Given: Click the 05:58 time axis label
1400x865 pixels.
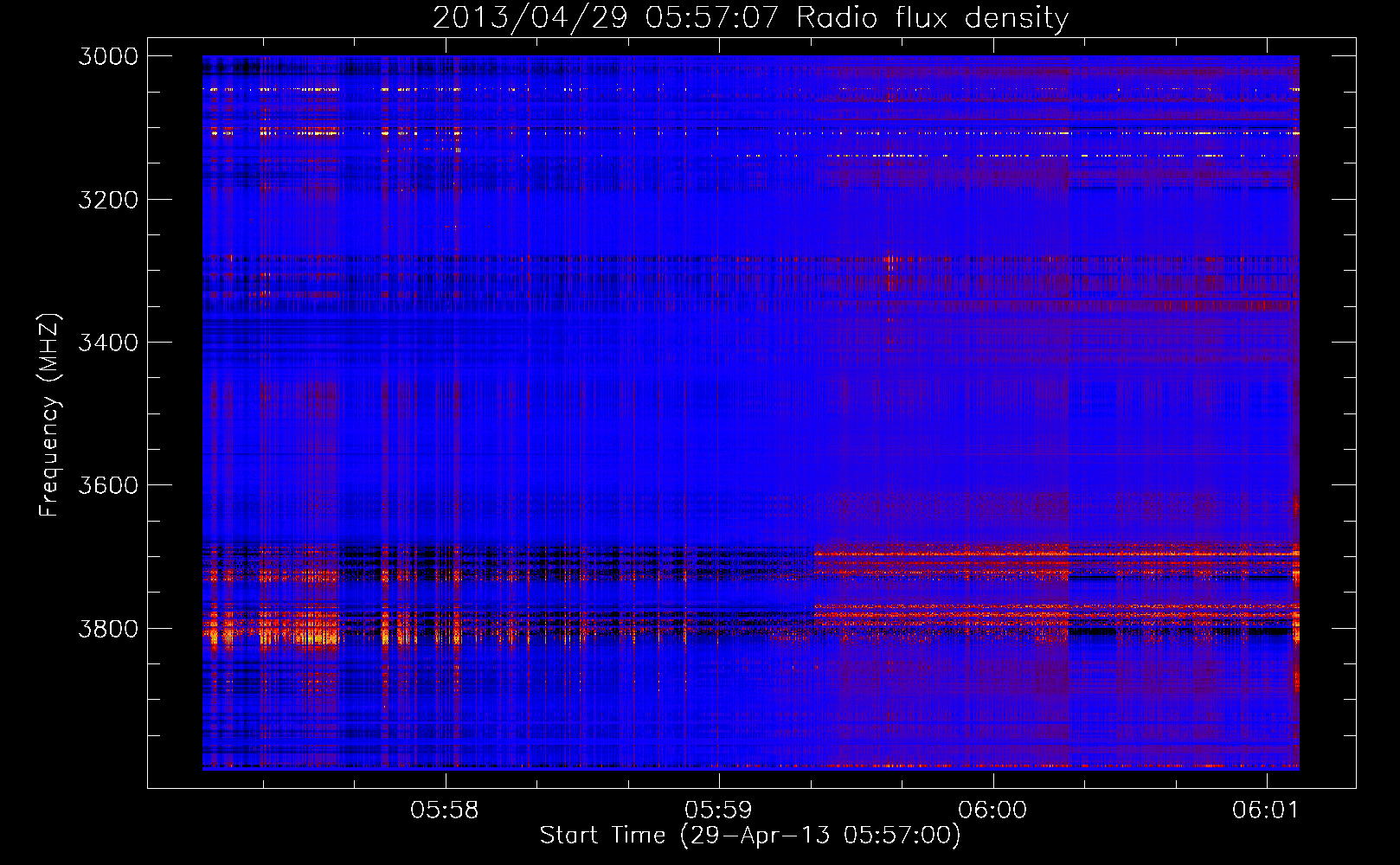Looking at the screenshot, I should click(445, 811).
